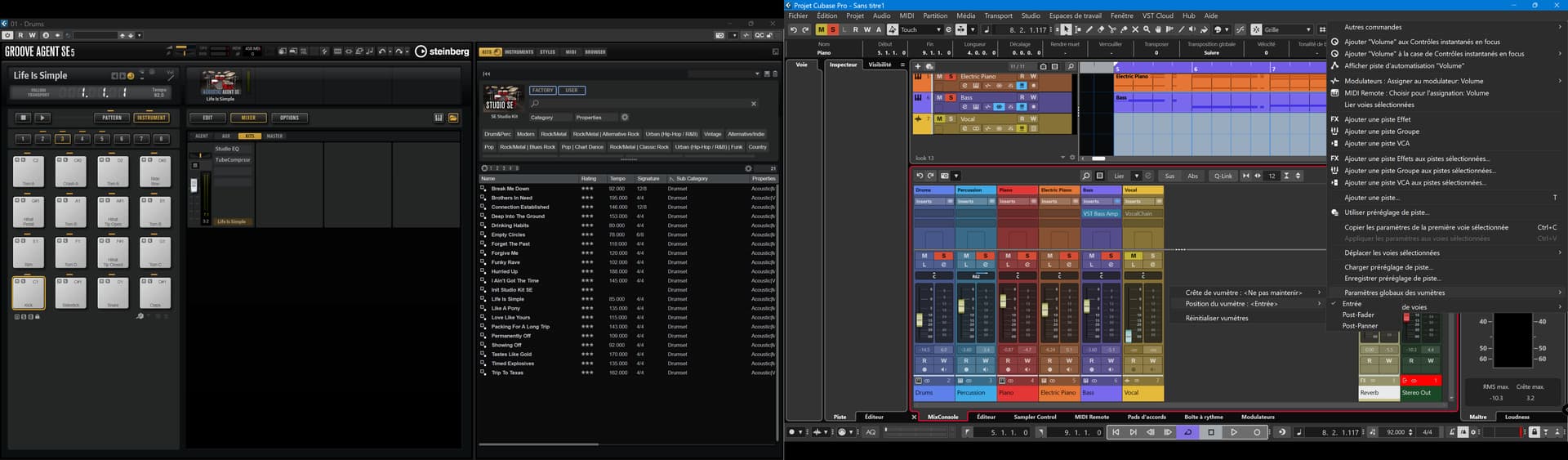
Task: Click the Redo arrow in Cubase toolbar
Action: coord(805,29)
